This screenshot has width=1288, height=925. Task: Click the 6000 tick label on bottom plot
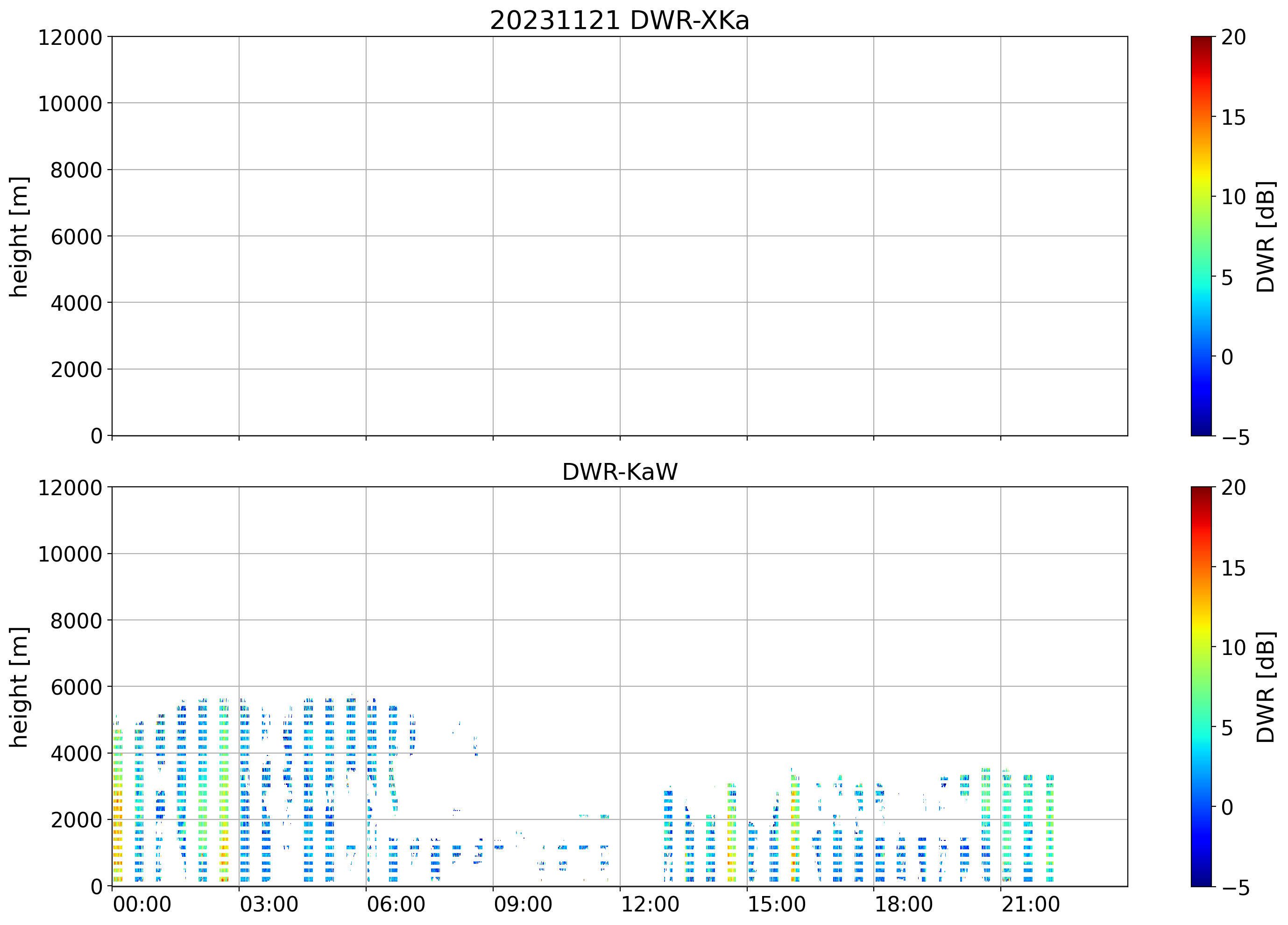pos(76,688)
